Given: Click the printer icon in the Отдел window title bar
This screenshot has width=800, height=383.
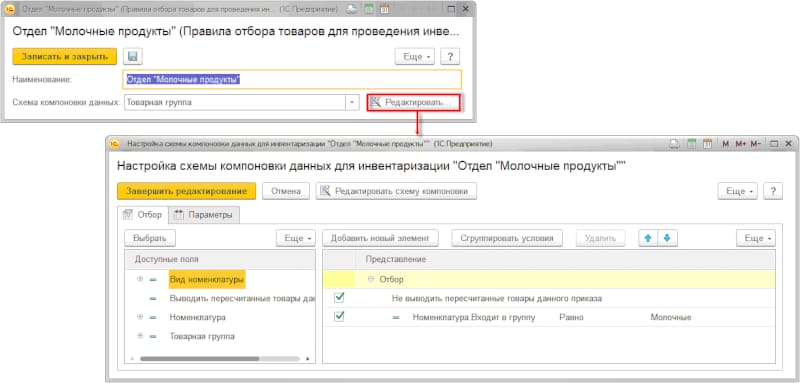Looking at the screenshot, I should 352,9.
